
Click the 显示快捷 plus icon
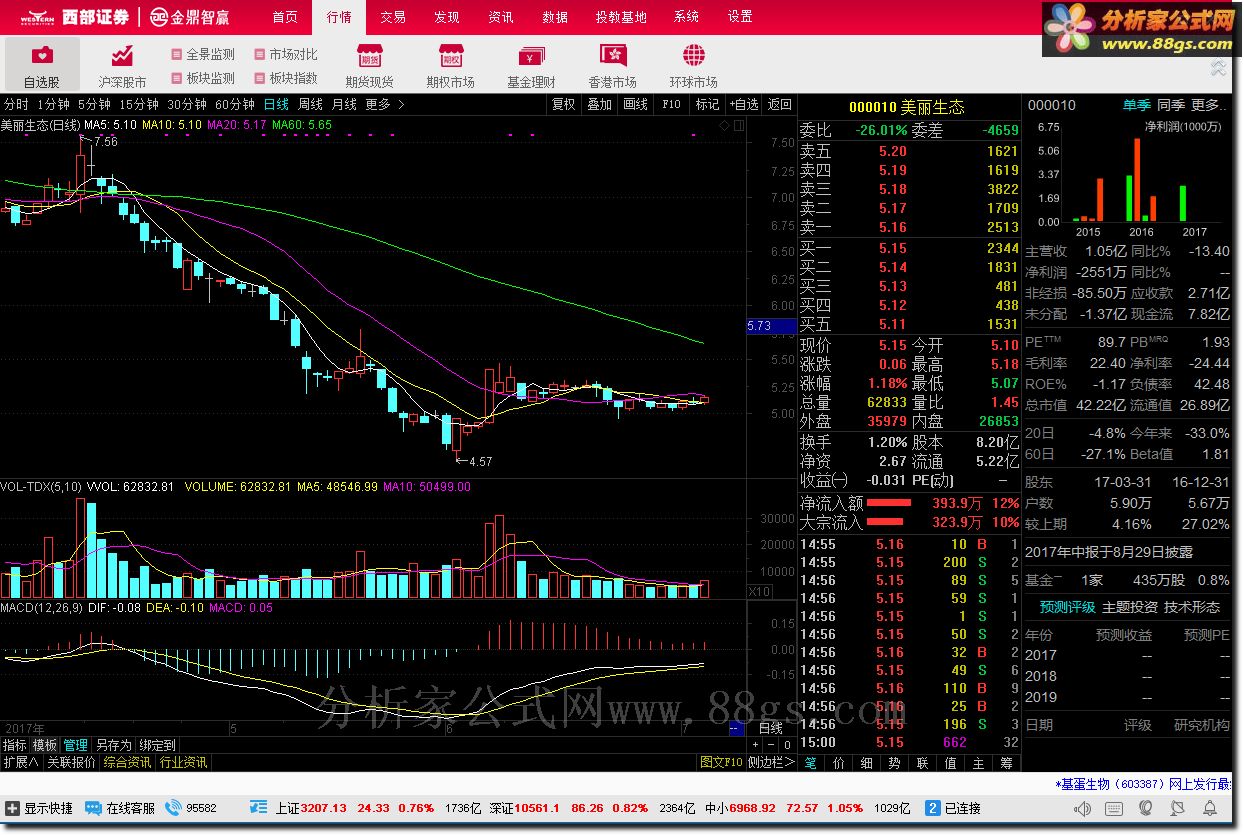[x=12, y=808]
